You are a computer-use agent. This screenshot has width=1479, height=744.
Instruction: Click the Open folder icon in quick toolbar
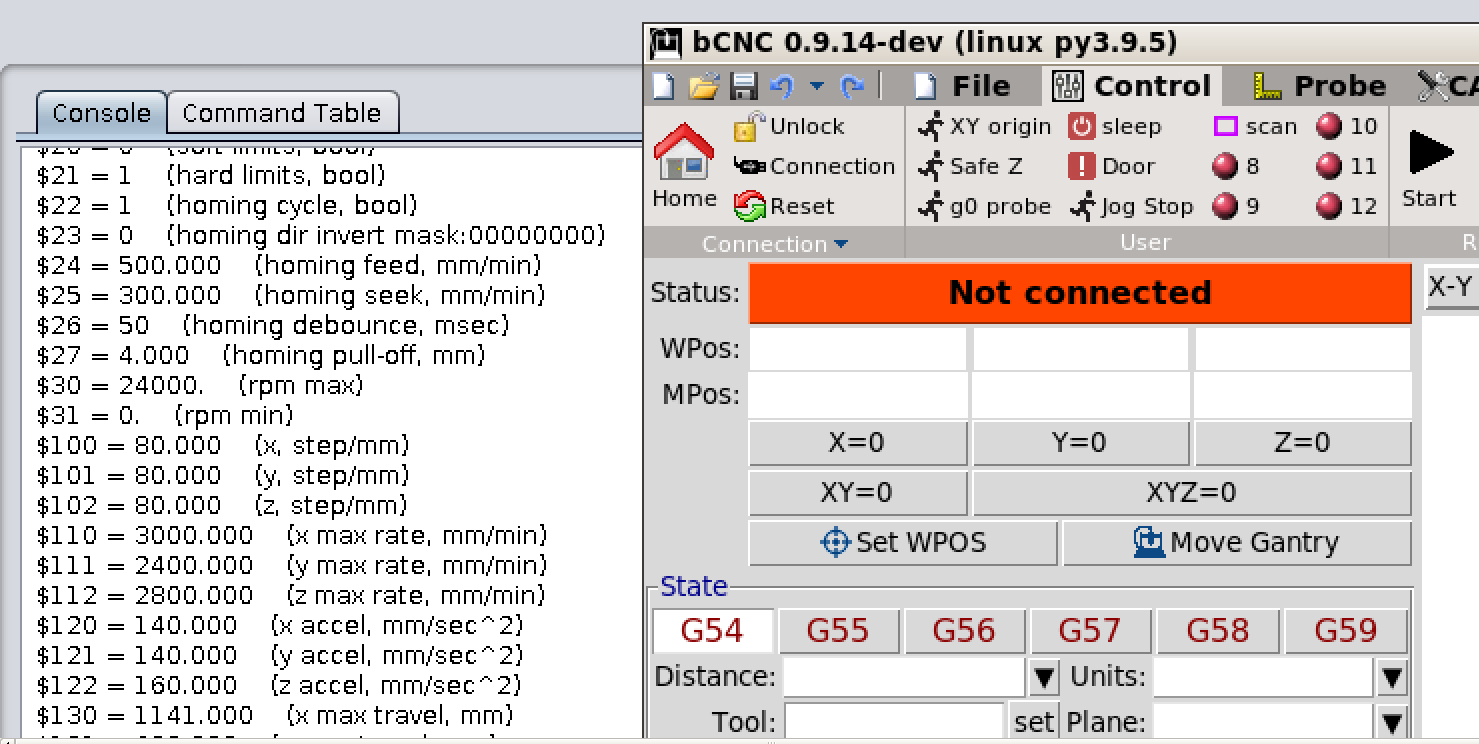point(703,86)
